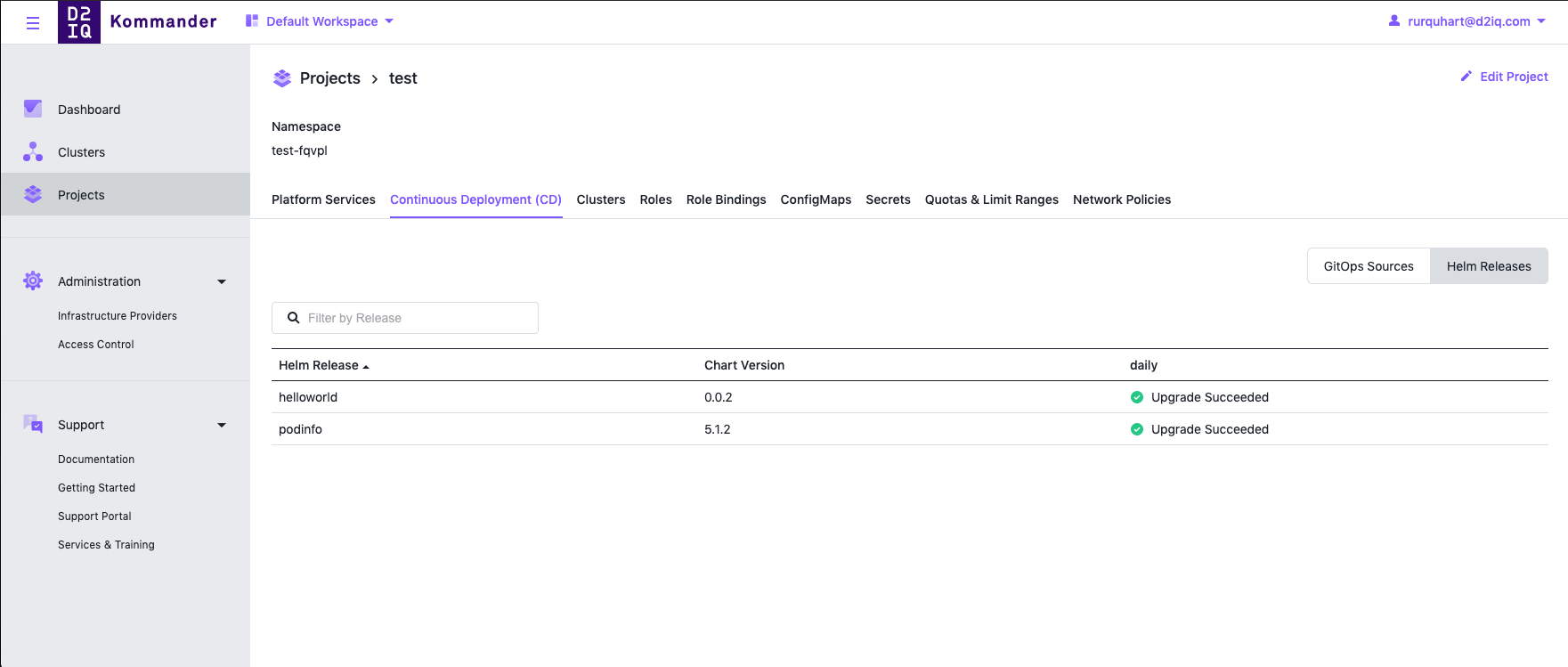Viewport: 1568px width, 667px height.
Task: Open the rurquhart@d2iq.com account menu
Action: 1467,21
